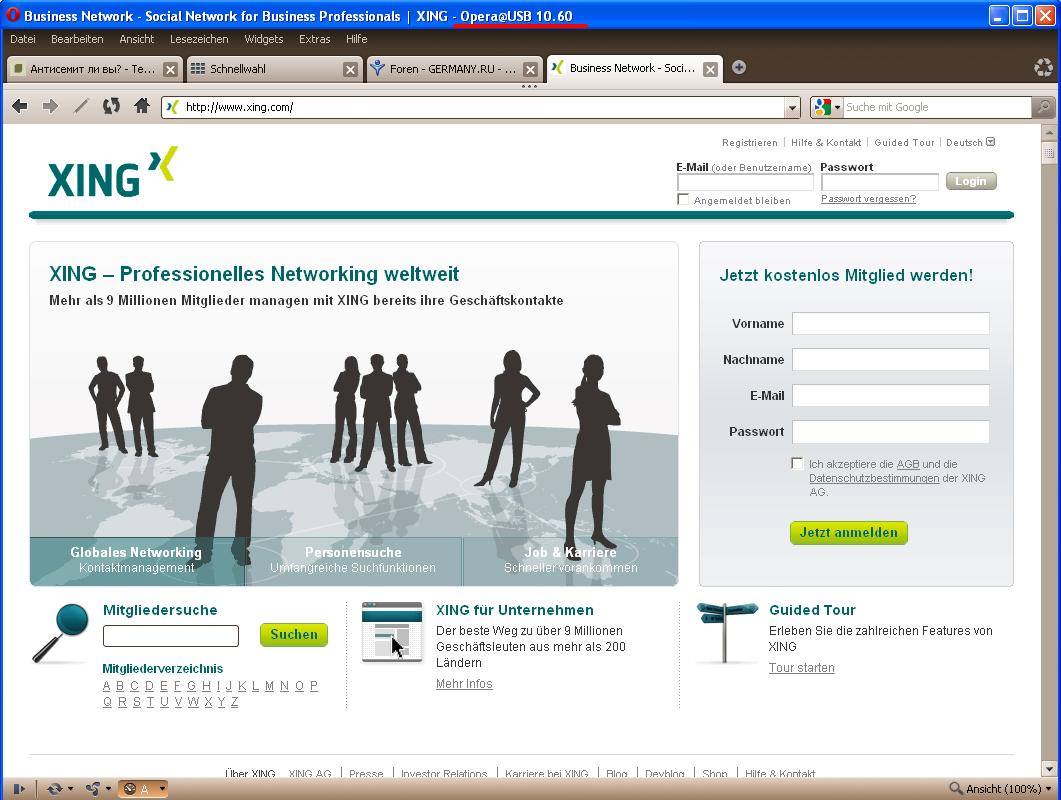Viewport: 1061px width, 800px height.
Task: Click the Opera Unite icon in status bar
Action: point(93,788)
